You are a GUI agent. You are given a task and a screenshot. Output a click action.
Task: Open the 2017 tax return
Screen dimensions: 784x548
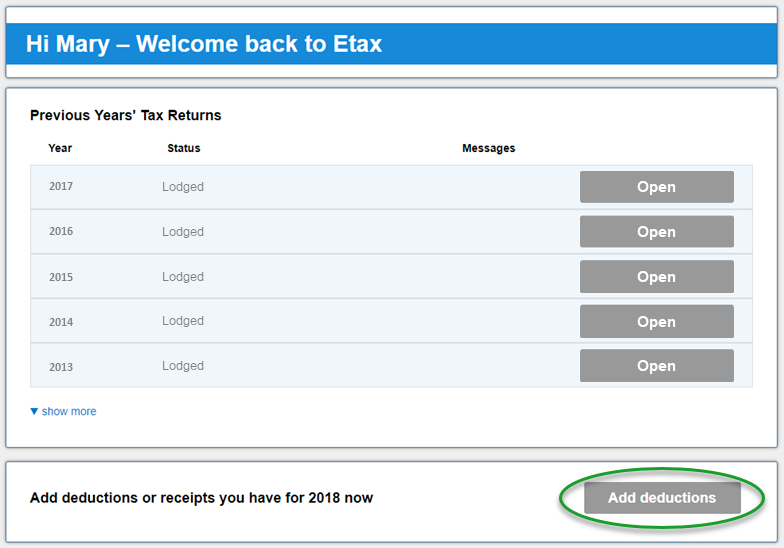656,187
